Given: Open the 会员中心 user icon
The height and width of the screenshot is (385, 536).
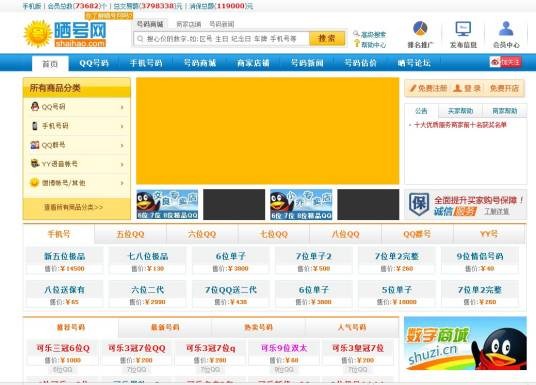Looking at the screenshot, I should pos(506,29).
